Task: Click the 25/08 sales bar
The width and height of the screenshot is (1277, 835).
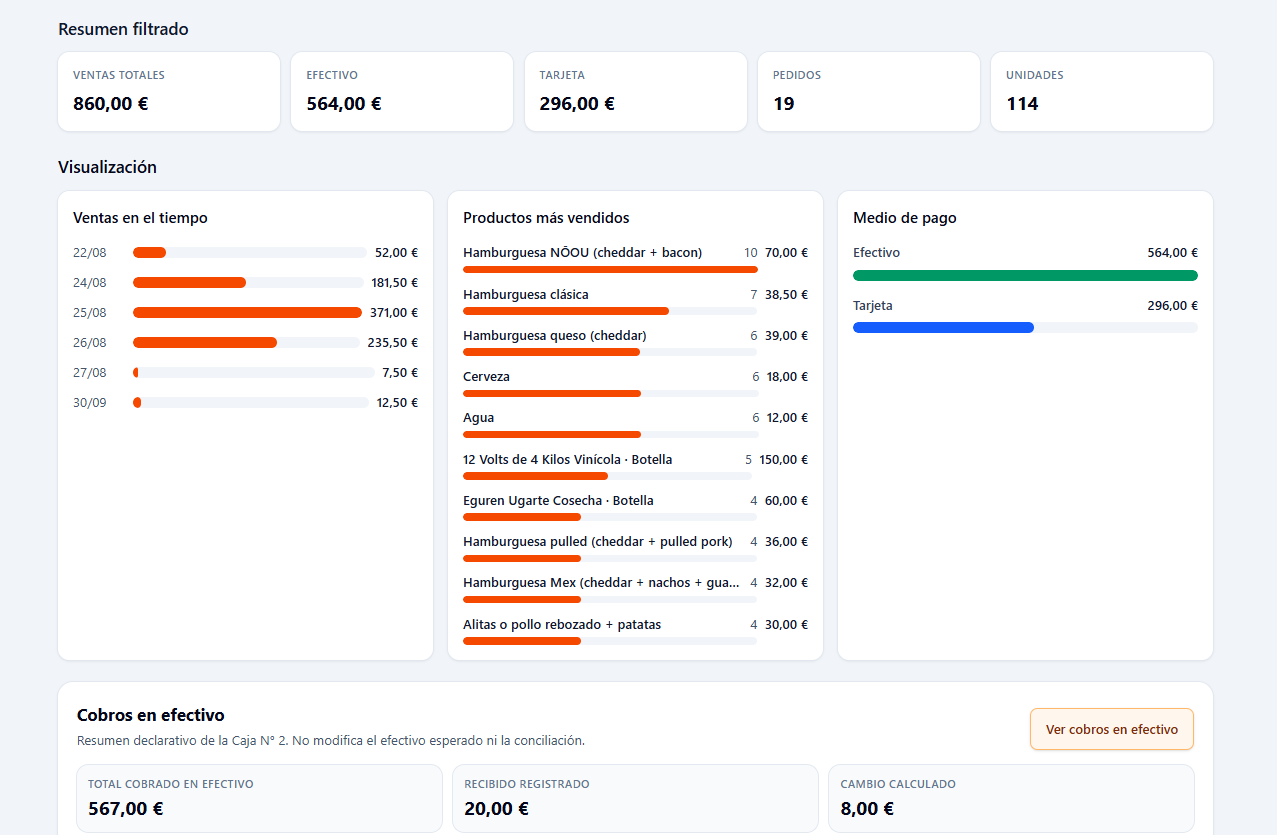Action: click(247, 312)
